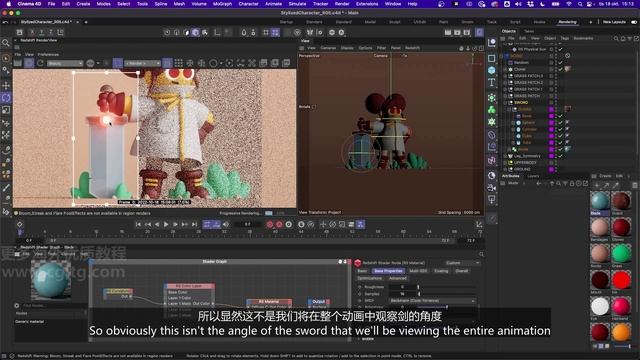The width and height of the screenshot is (640, 360).
Task: Toggle the check mark of Random effector
Action: (560, 63)
